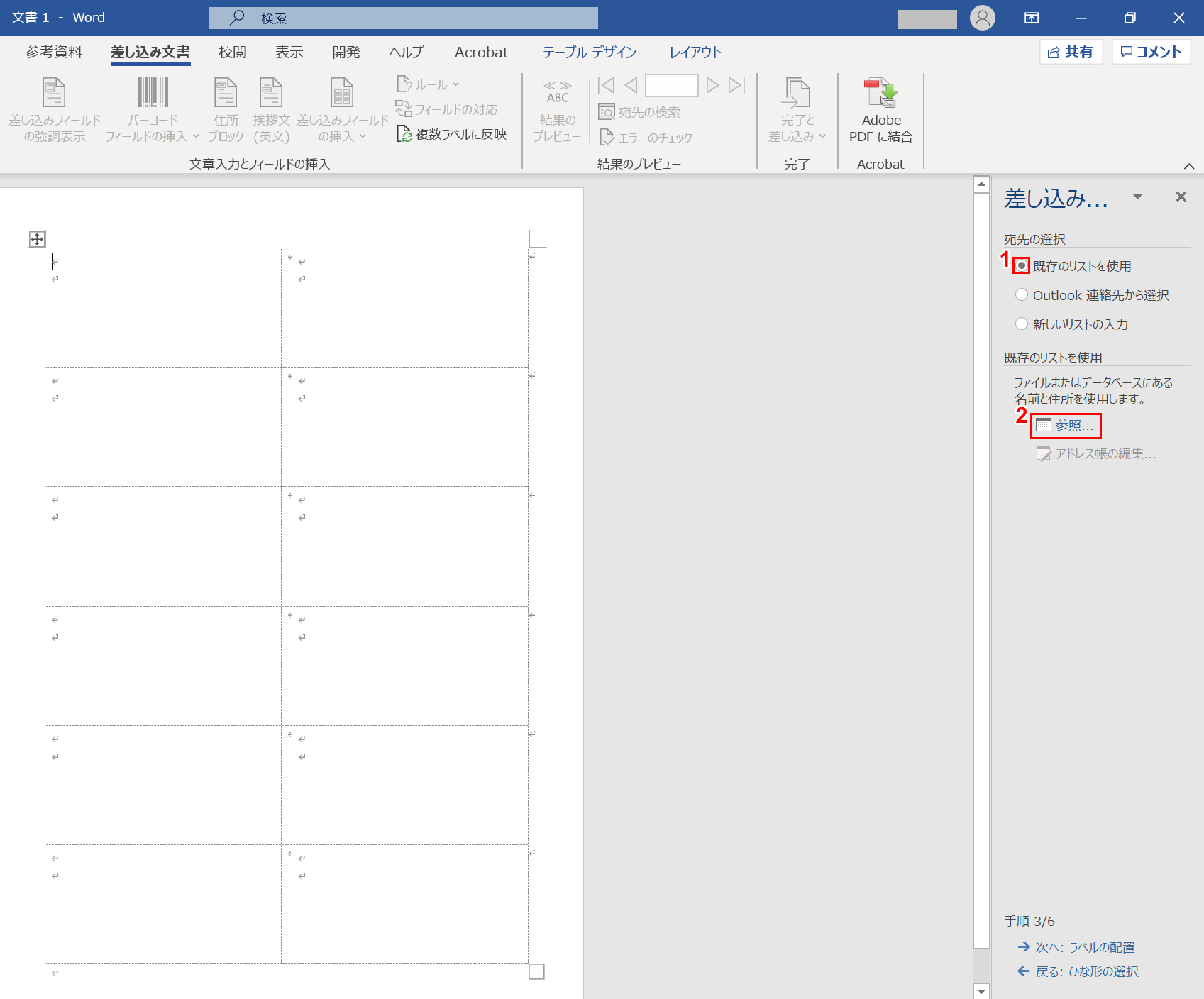The image size is (1204, 999).
Task: Close the mail merge task pane
Action: pos(1181,197)
